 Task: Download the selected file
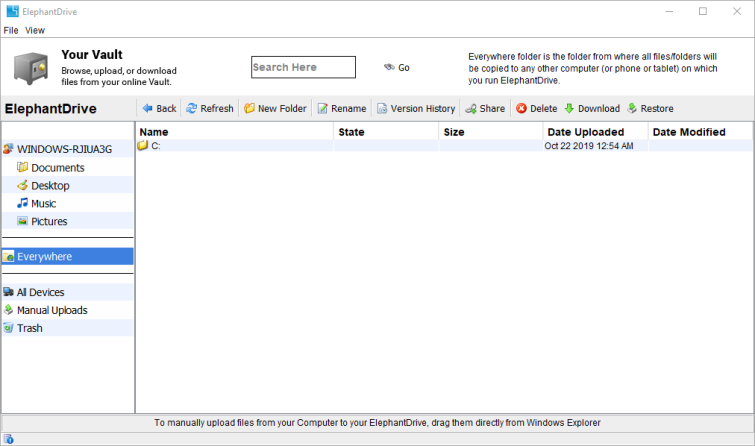[592, 108]
